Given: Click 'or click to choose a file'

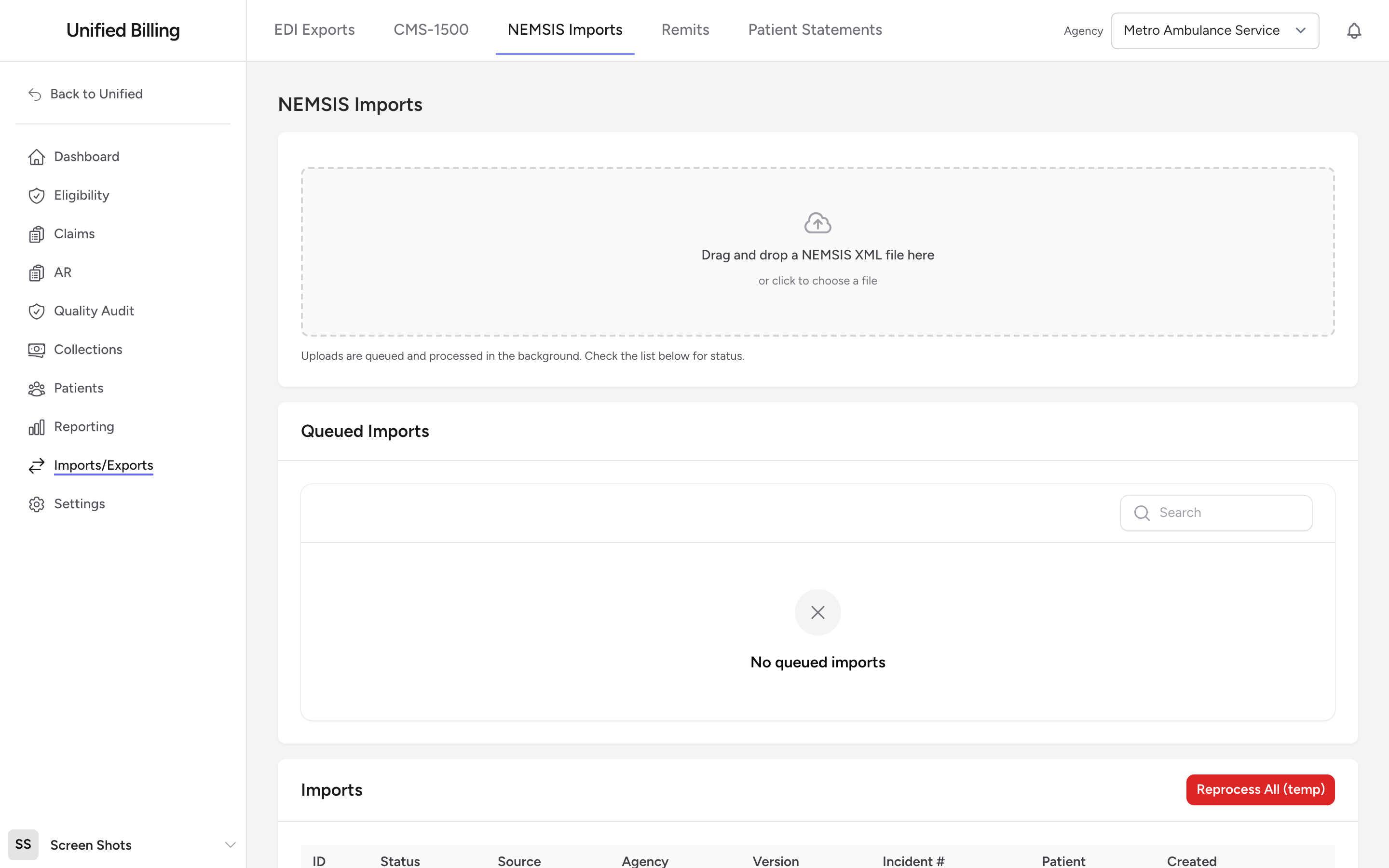Looking at the screenshot, I should pos(818,281).
